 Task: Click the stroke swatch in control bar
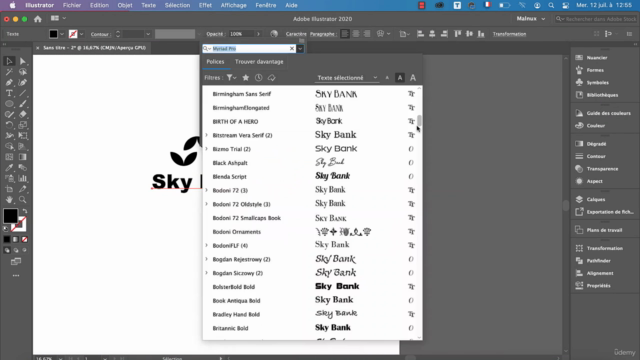click(73, 34)
